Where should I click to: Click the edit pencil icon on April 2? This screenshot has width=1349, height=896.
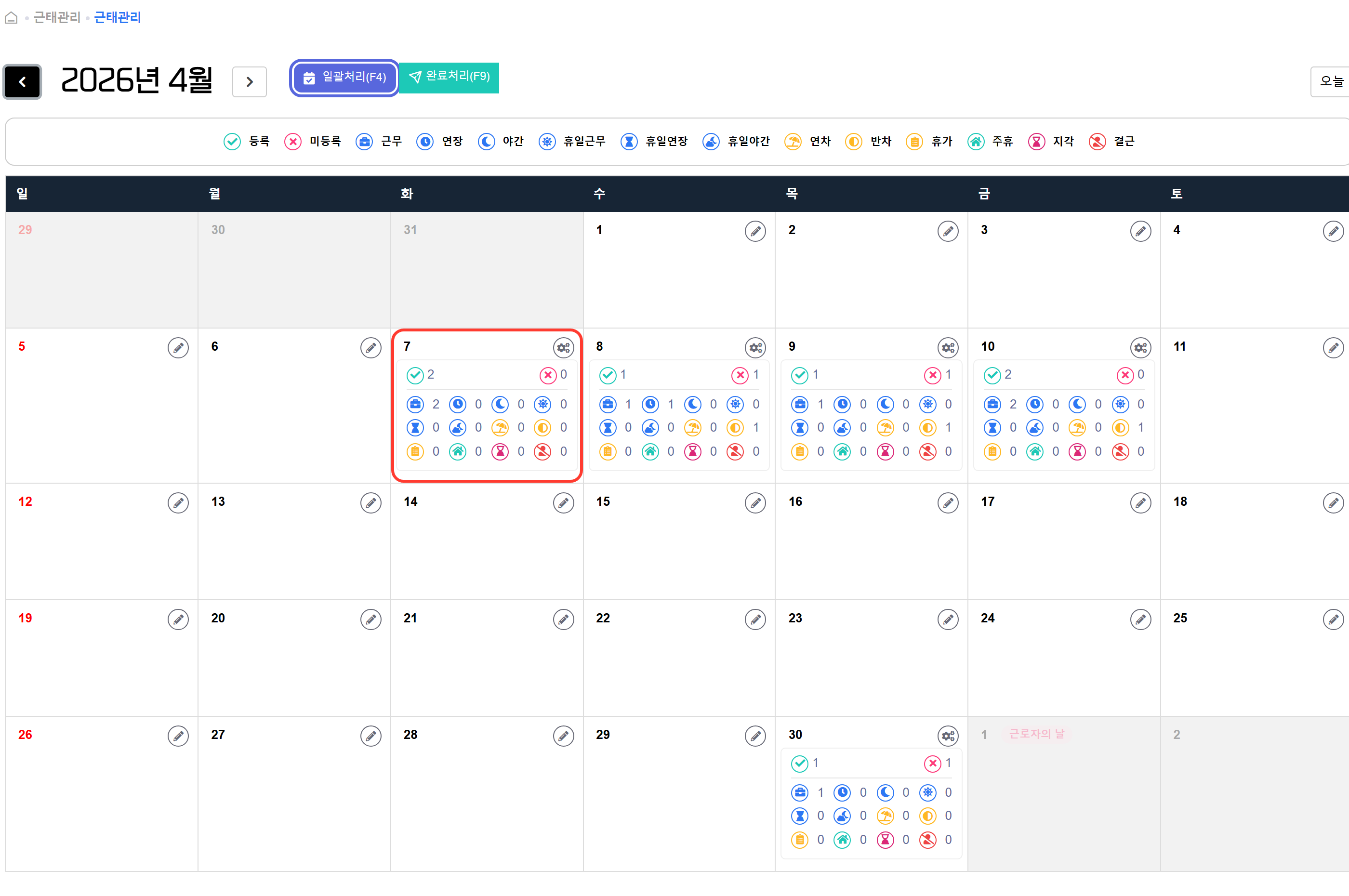pyautogui.click(x=948, y=231)
